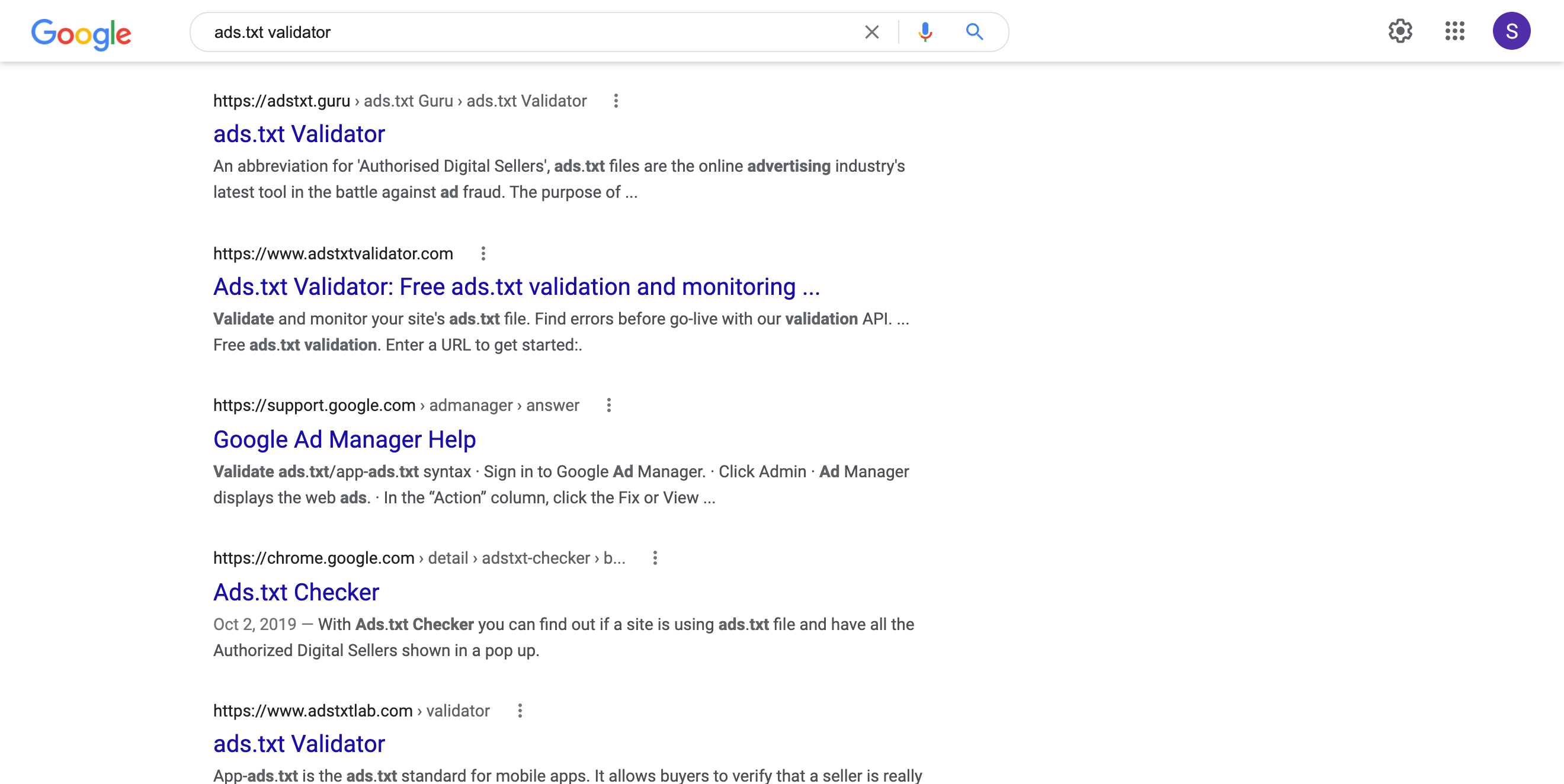Open more options for adstxtlab.com result
The width and height of the screenshot is (1564, 784).
pos(520,711)
